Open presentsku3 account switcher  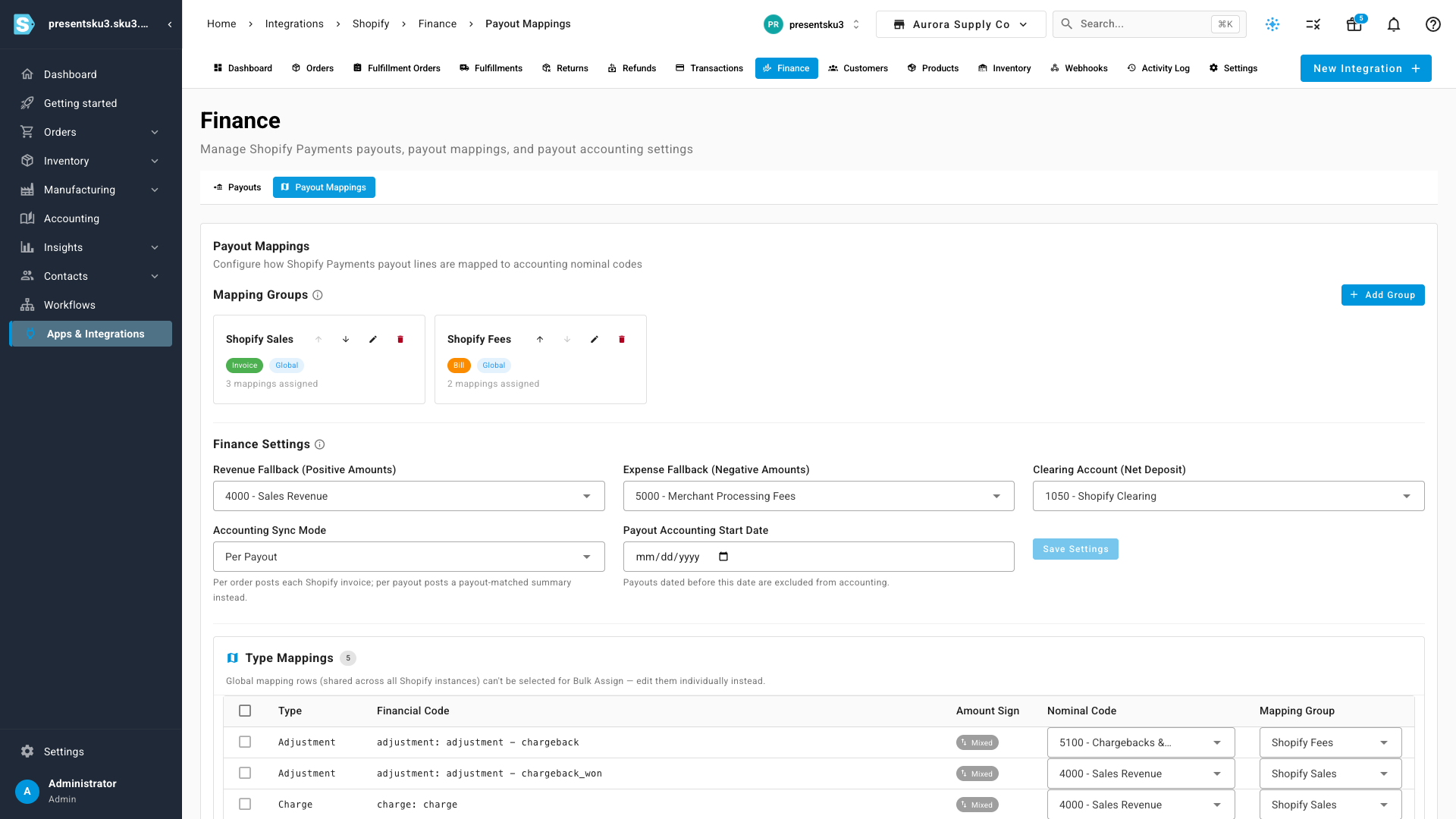pos(812,24)
